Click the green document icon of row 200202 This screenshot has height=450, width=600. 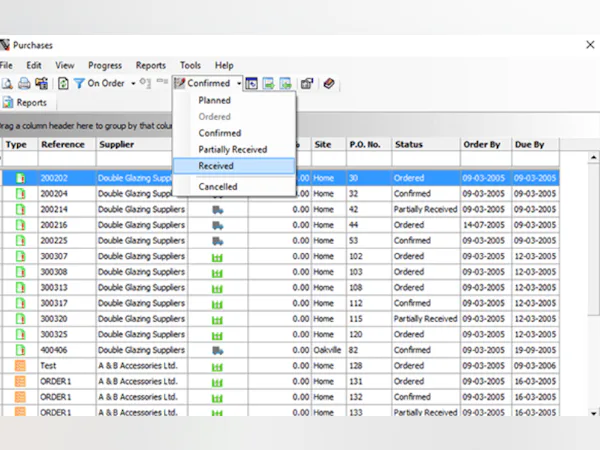(20, 178)
